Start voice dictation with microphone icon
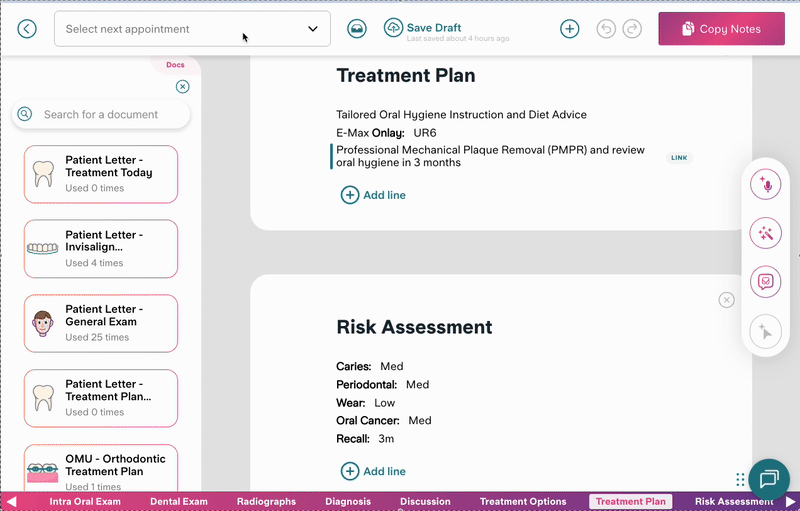Viewport: 800px width, 511px height. tap(766, 185)
